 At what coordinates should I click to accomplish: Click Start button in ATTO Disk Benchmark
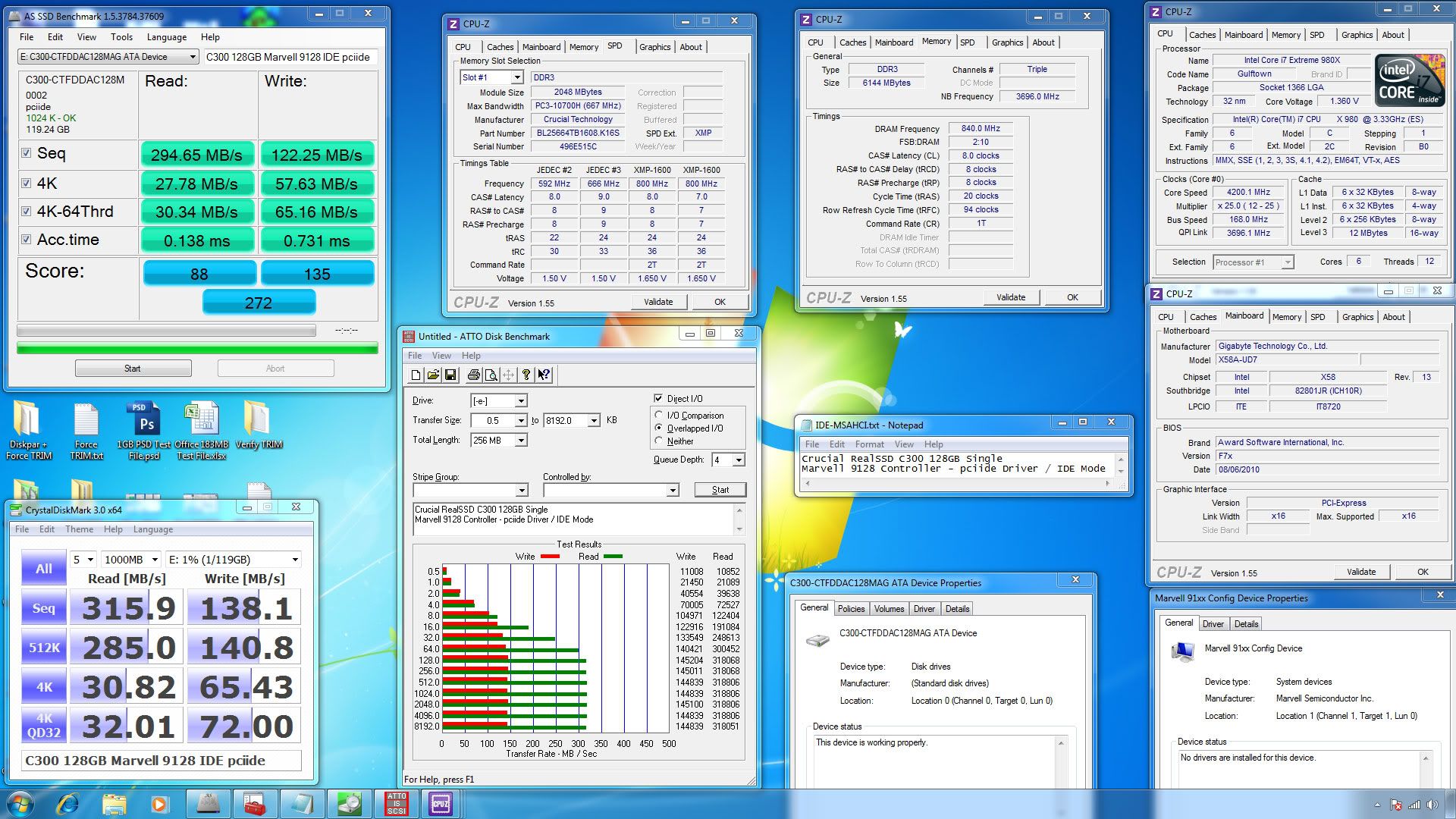click(720, 490)
